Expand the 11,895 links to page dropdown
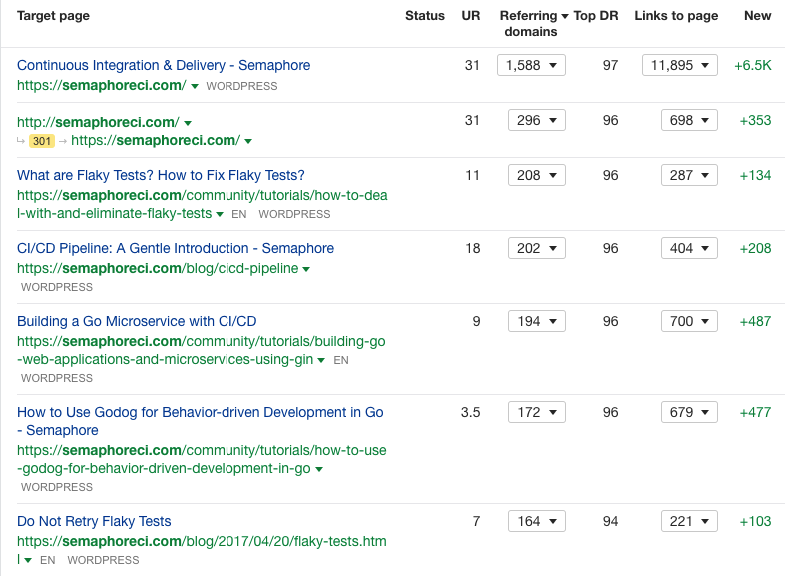Viewport: 785px width, 576px height. 679,65
